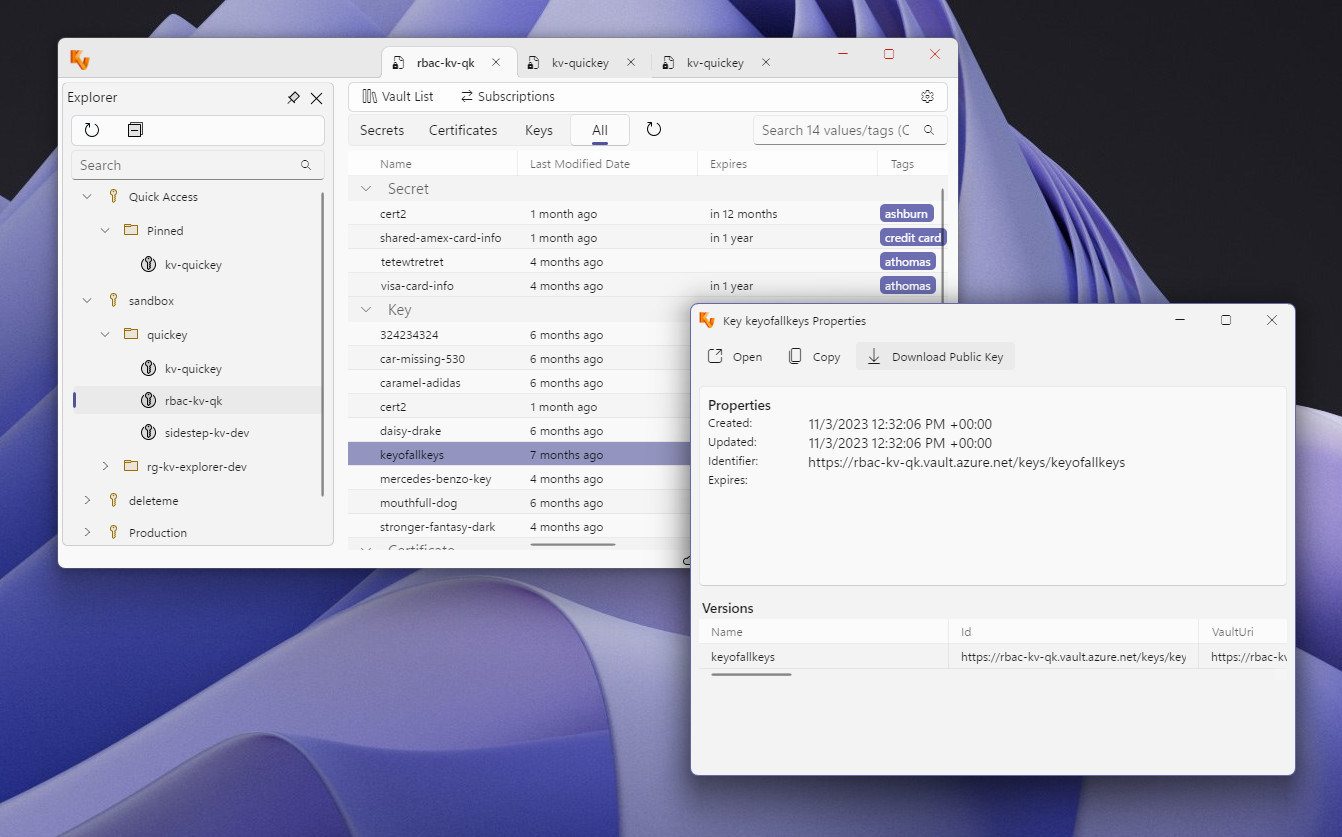Switch to the Keys filter tab
This screenshot has width=1342, height=837.
(x=538, y=130)
